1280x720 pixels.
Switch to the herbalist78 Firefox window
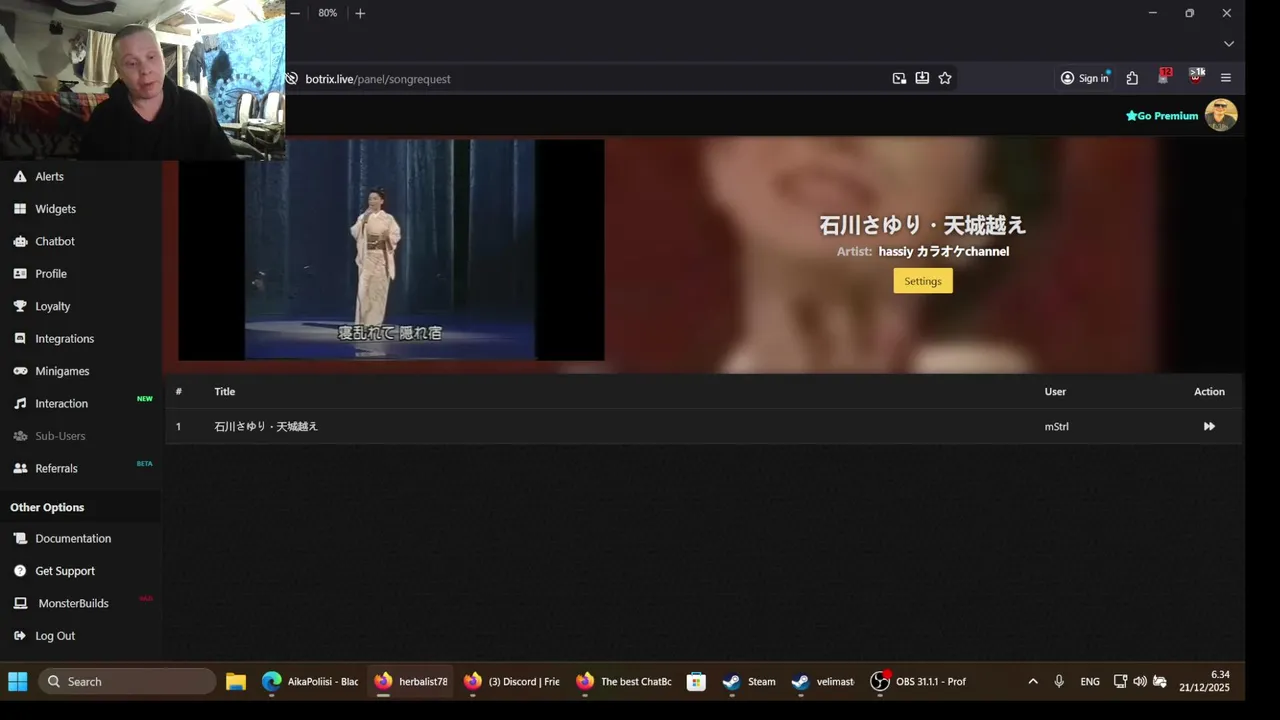point(412,682)
